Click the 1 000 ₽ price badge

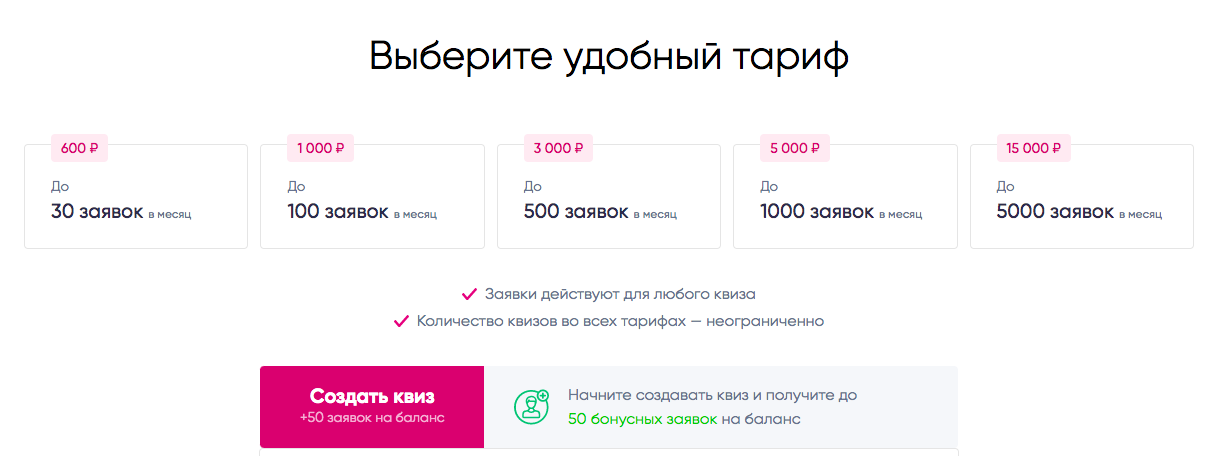320,148
